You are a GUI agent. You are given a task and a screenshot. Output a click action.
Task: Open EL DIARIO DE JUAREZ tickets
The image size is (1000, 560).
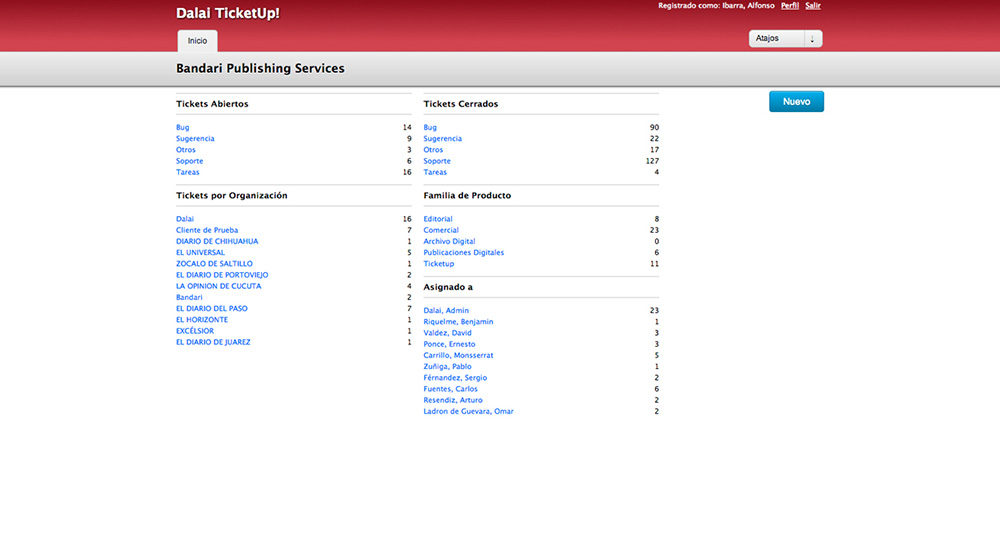213,342
